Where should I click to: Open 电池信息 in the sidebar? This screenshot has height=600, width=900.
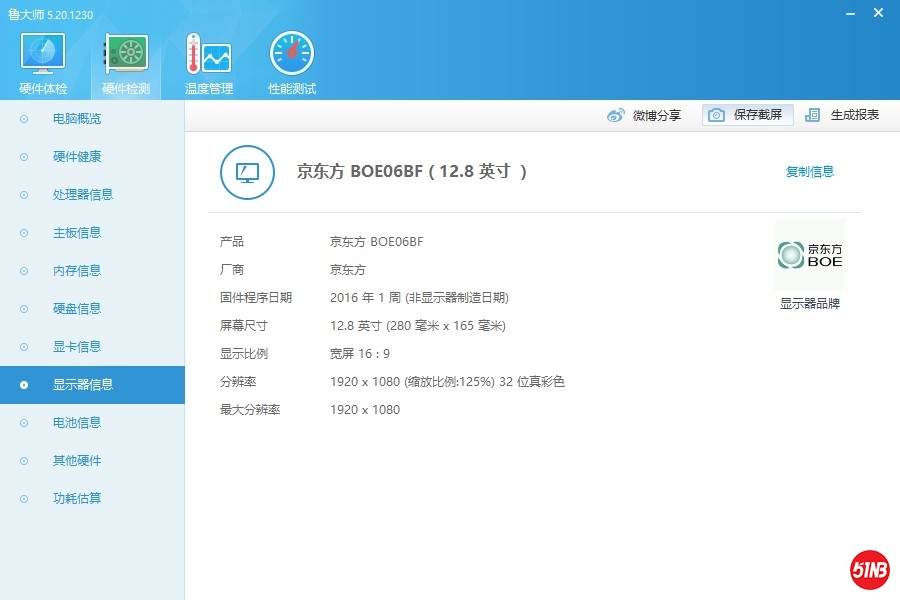click(77, 423)
